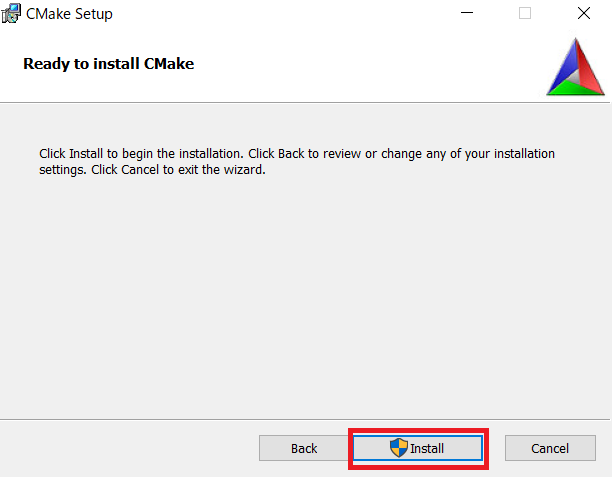
Task: Click the 'CMake Setup' title bar text
Action: pos(69,14)
